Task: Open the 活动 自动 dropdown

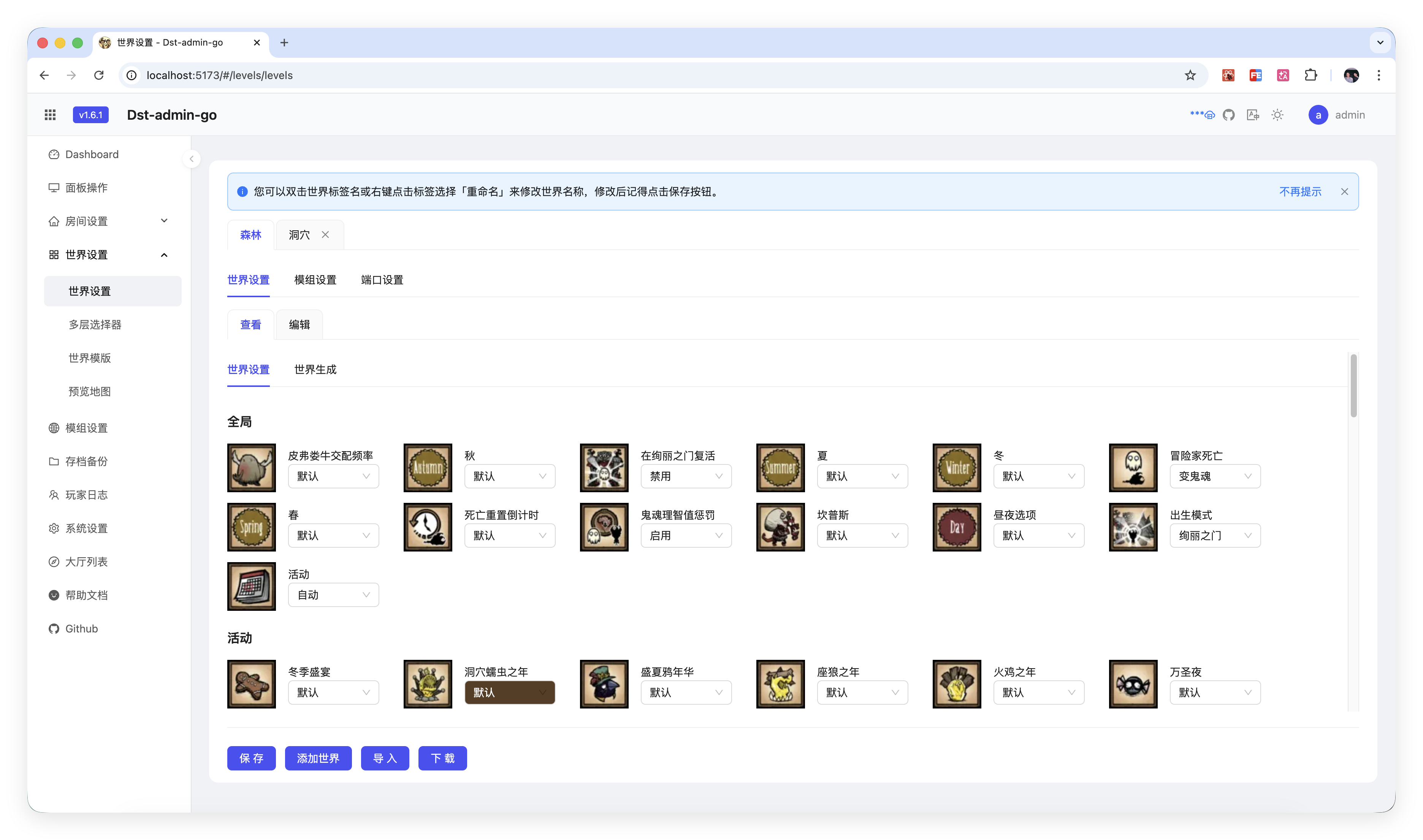Action: click(333, 595)
